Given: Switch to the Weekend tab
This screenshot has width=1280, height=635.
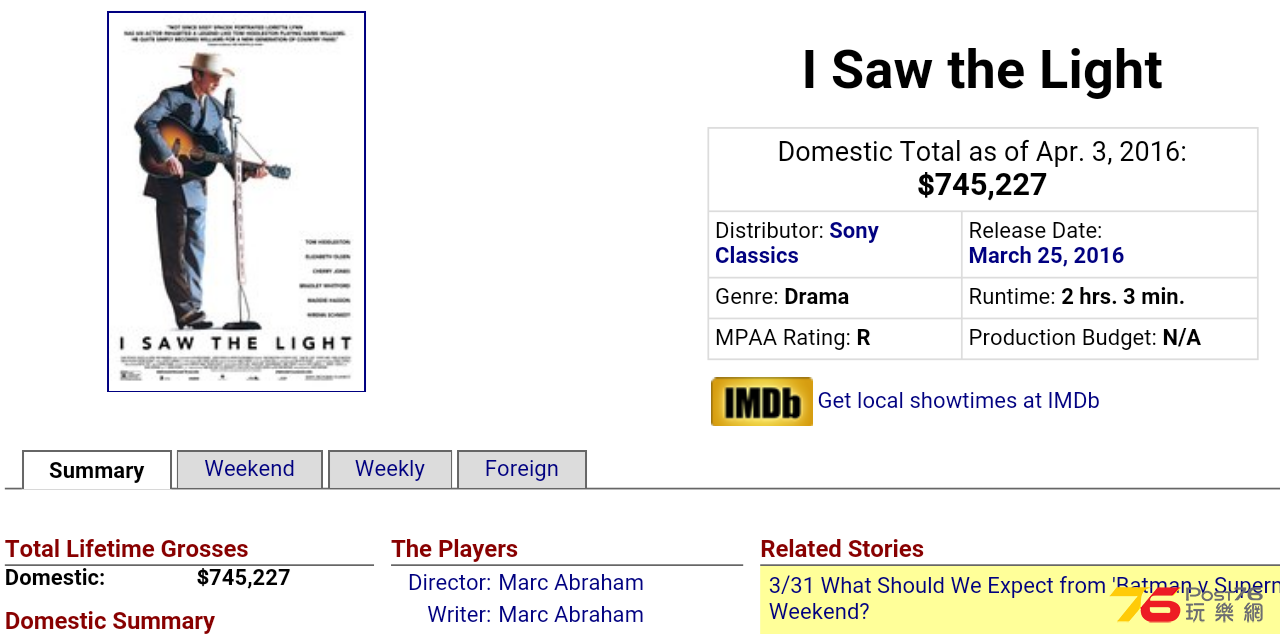Looking at the screenshot, I should pos(249,469).
